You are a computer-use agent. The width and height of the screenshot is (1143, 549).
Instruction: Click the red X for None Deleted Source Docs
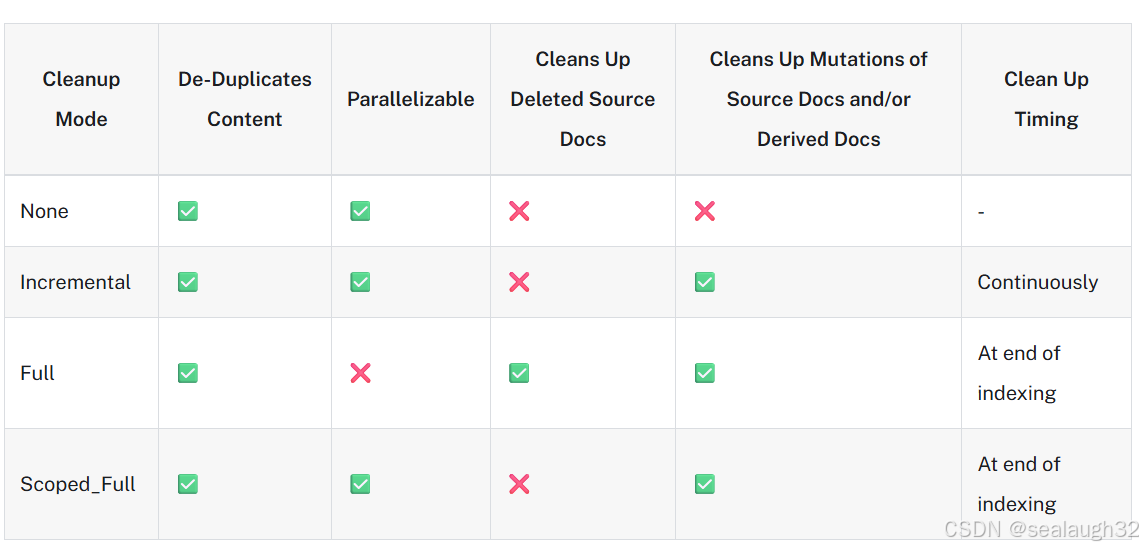519,211
